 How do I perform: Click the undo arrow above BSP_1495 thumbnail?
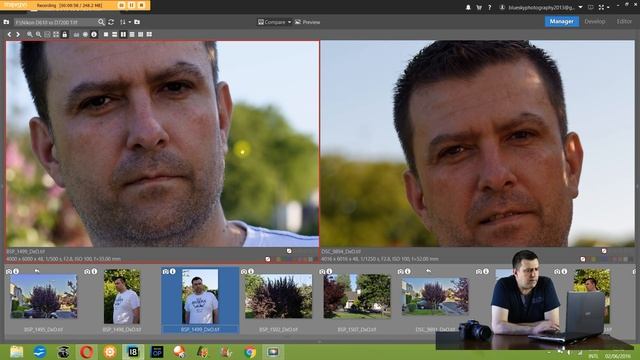coord(37,271)
